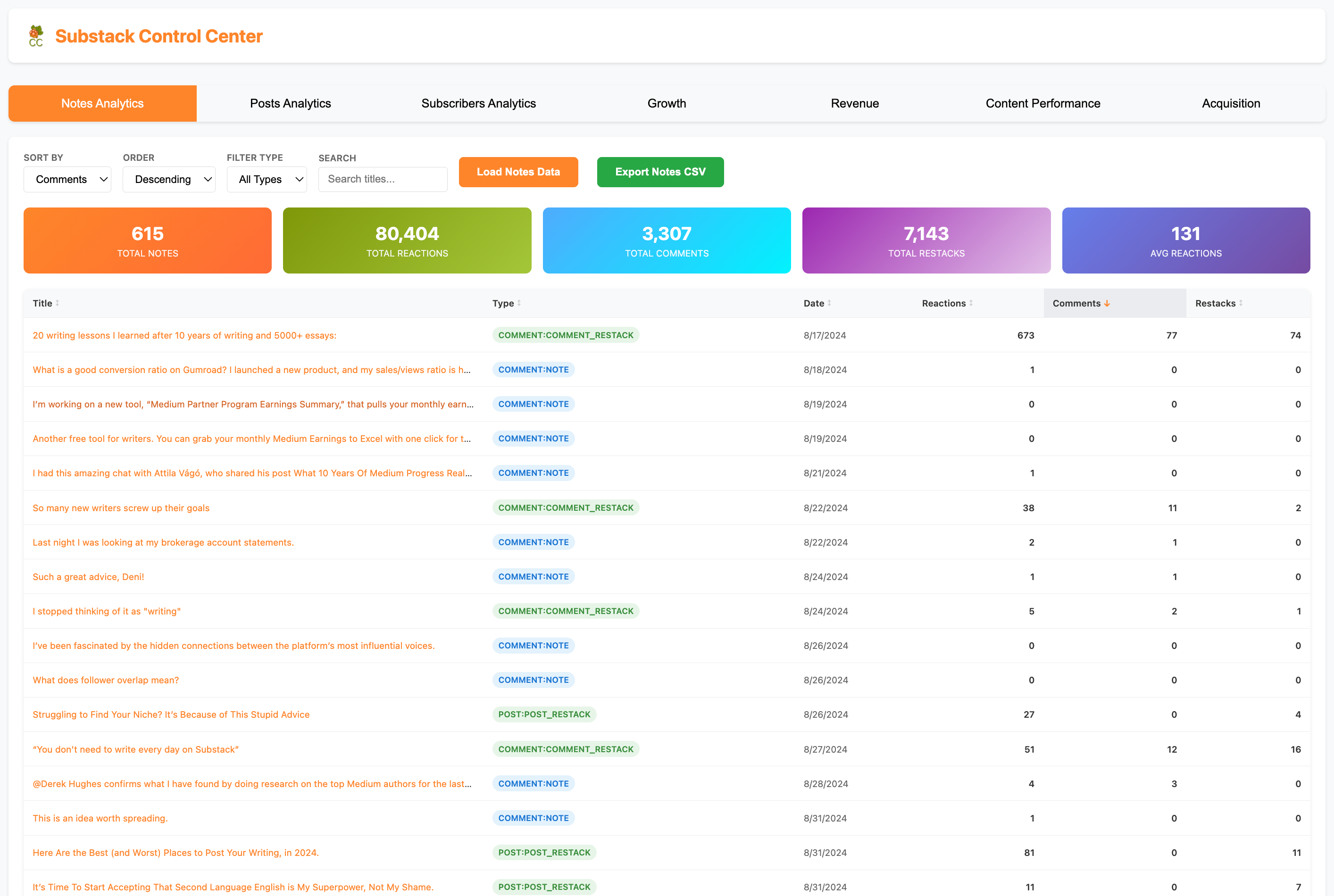Click the Total Comments 3,307 card
The image size is (1334, 896).
(x=667, y=241)
